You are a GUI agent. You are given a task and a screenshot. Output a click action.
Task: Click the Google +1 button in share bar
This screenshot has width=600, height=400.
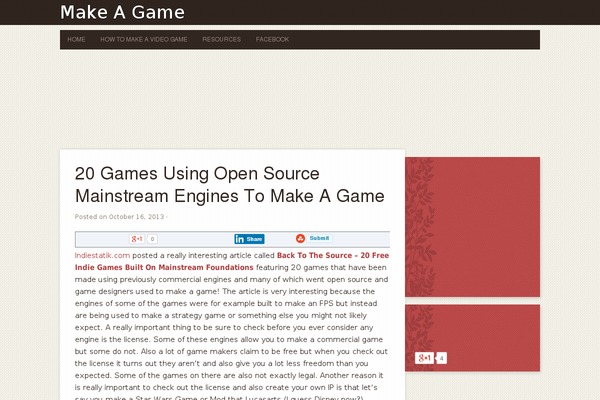coord(137,239)
